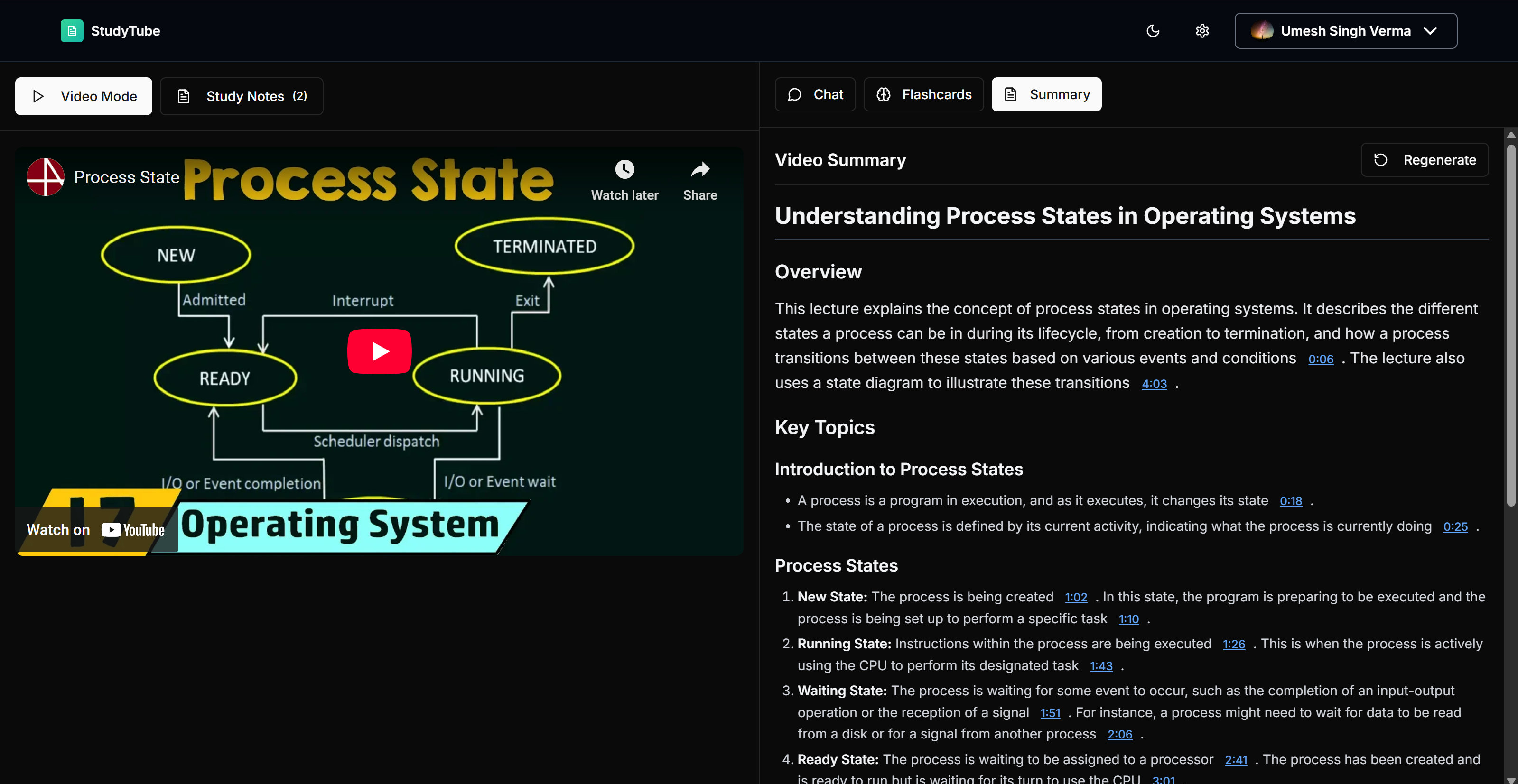Expand the account options chevron
Screen dimensions: 1518x784
1431,31
